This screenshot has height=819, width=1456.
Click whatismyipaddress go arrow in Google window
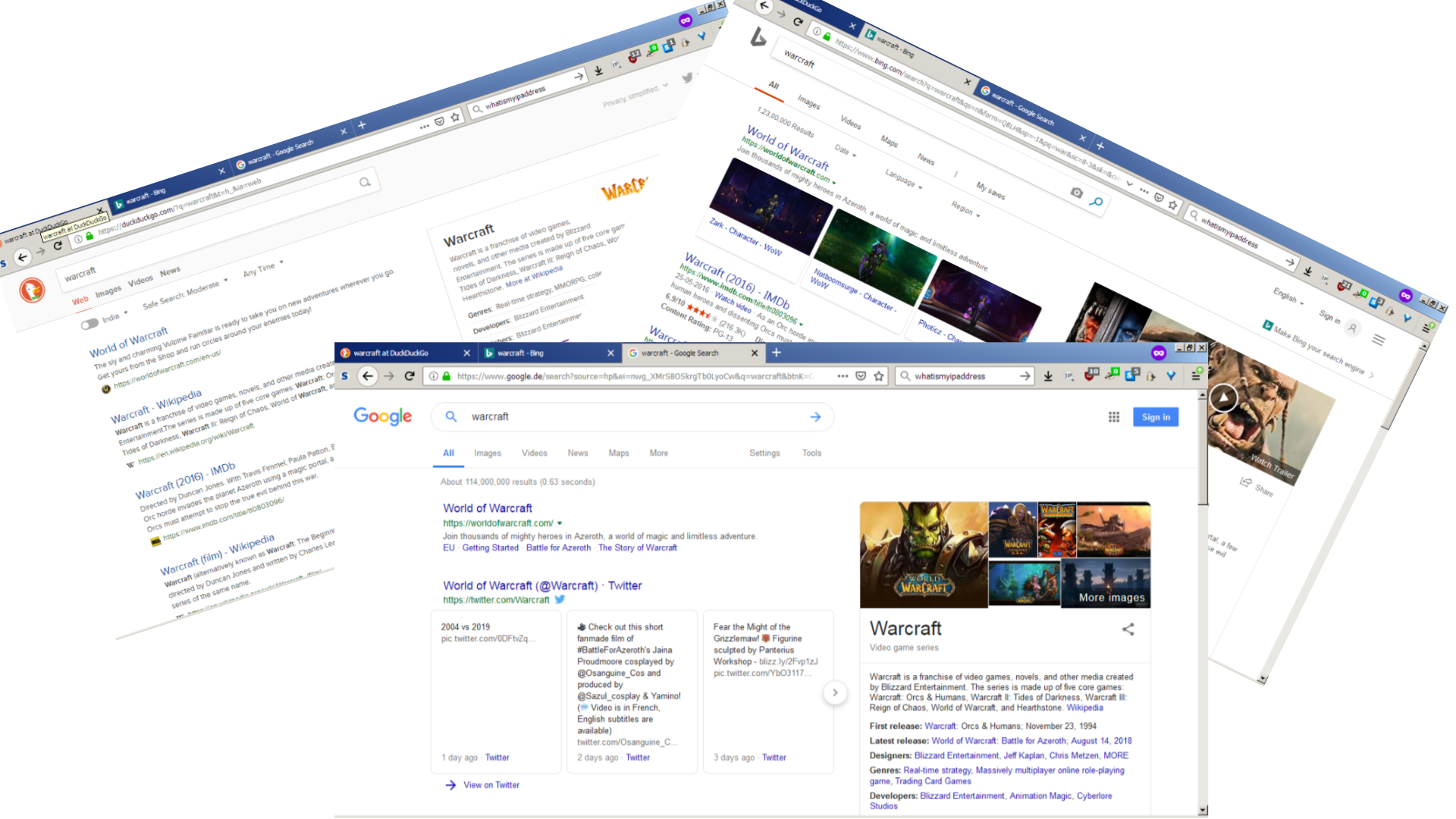(x=1025, y=376)
